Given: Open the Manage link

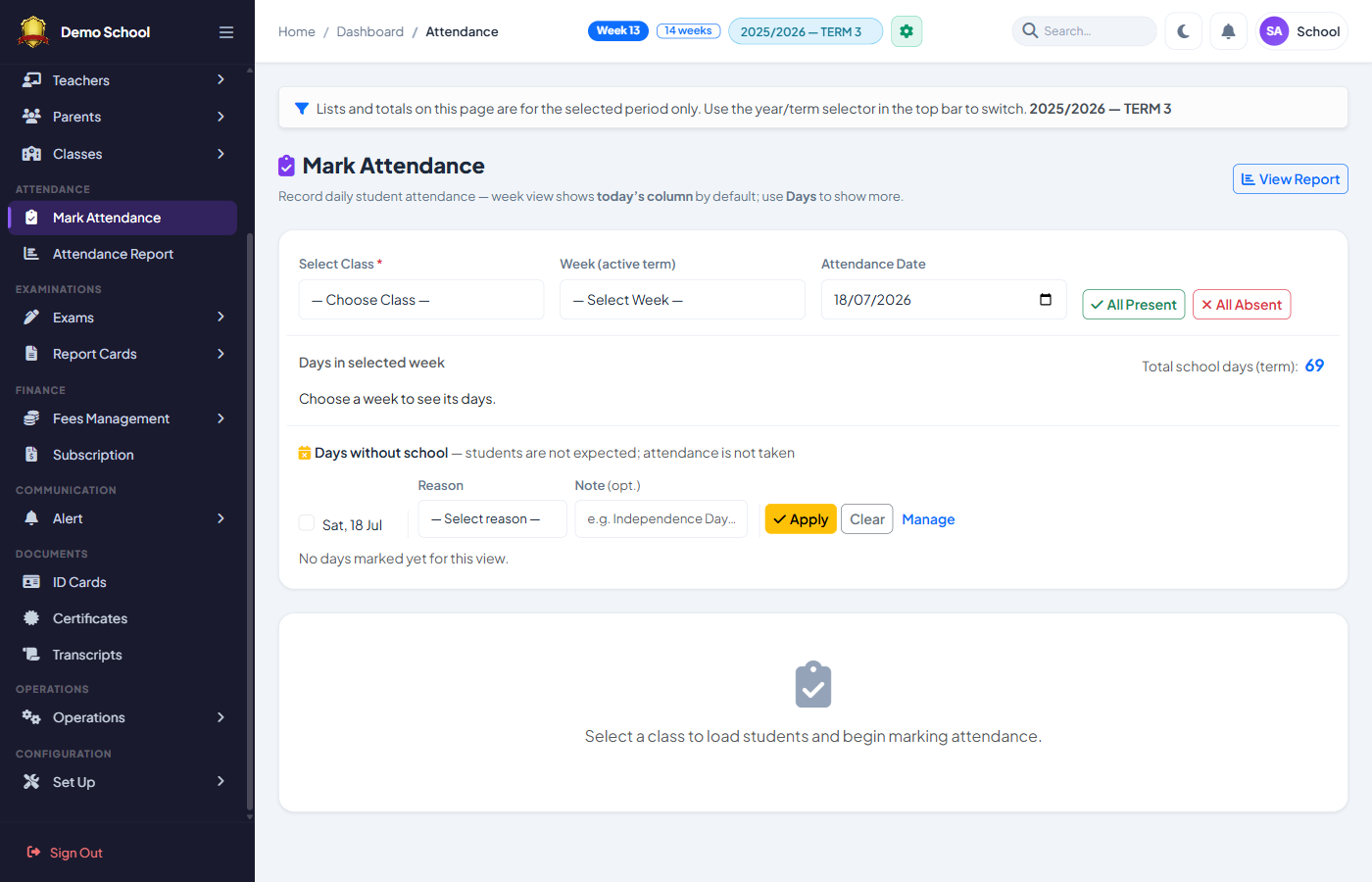Looking at the screenshot, I should 928,519.
